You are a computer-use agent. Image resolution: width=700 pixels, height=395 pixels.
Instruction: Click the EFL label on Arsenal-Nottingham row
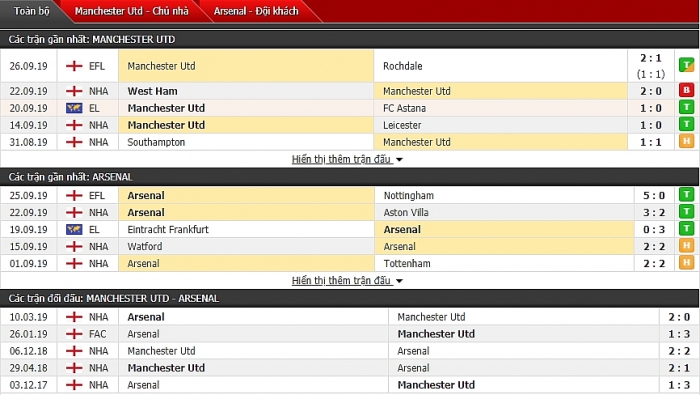point(96,195)
